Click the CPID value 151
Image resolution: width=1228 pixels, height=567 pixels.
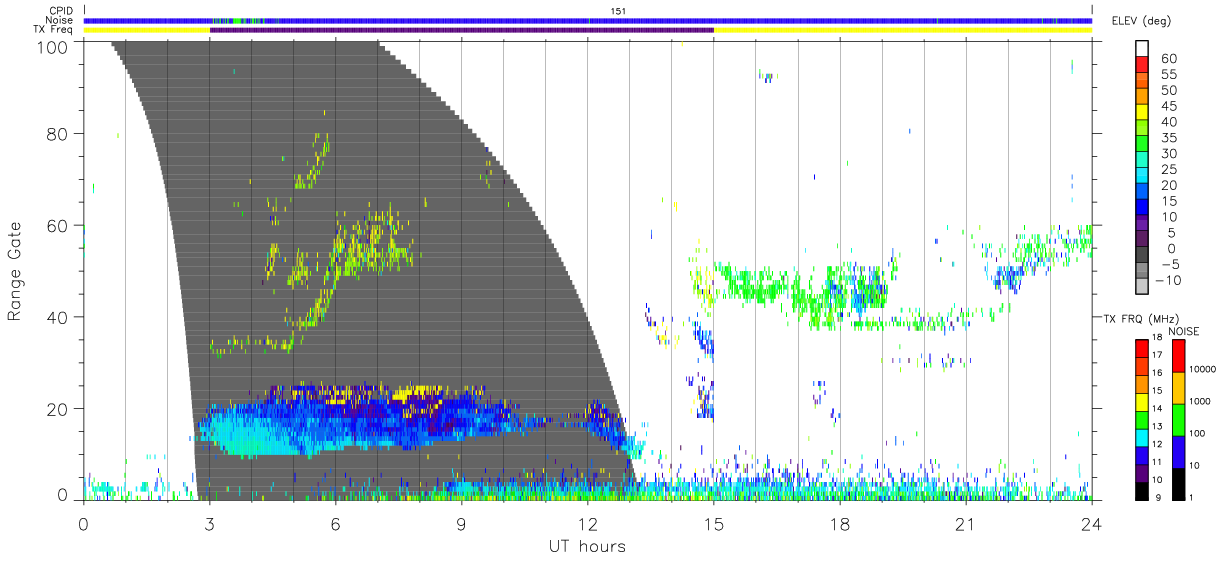click(619, 11)
